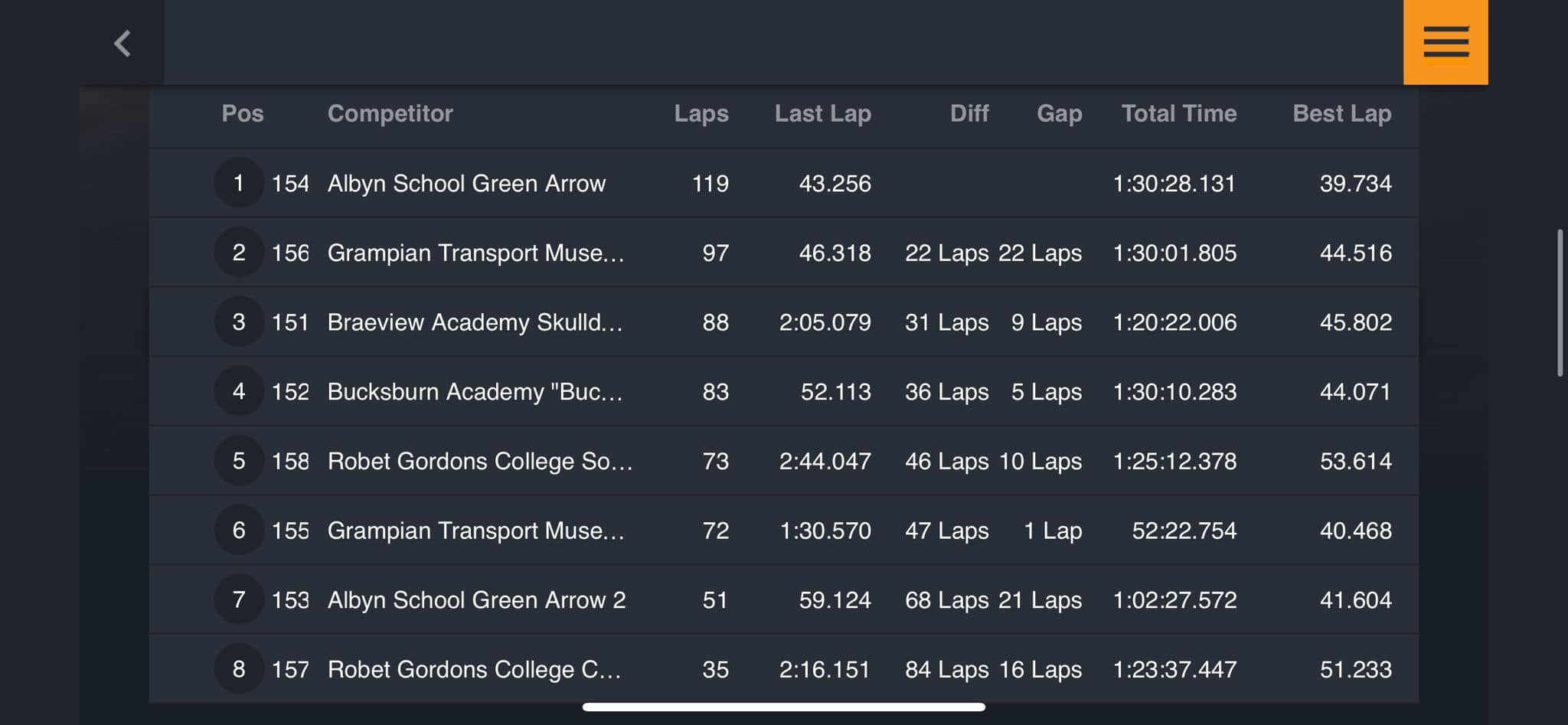
Task: Click the Laps column header
Action: pyautogui.click(x=701, y=113)
